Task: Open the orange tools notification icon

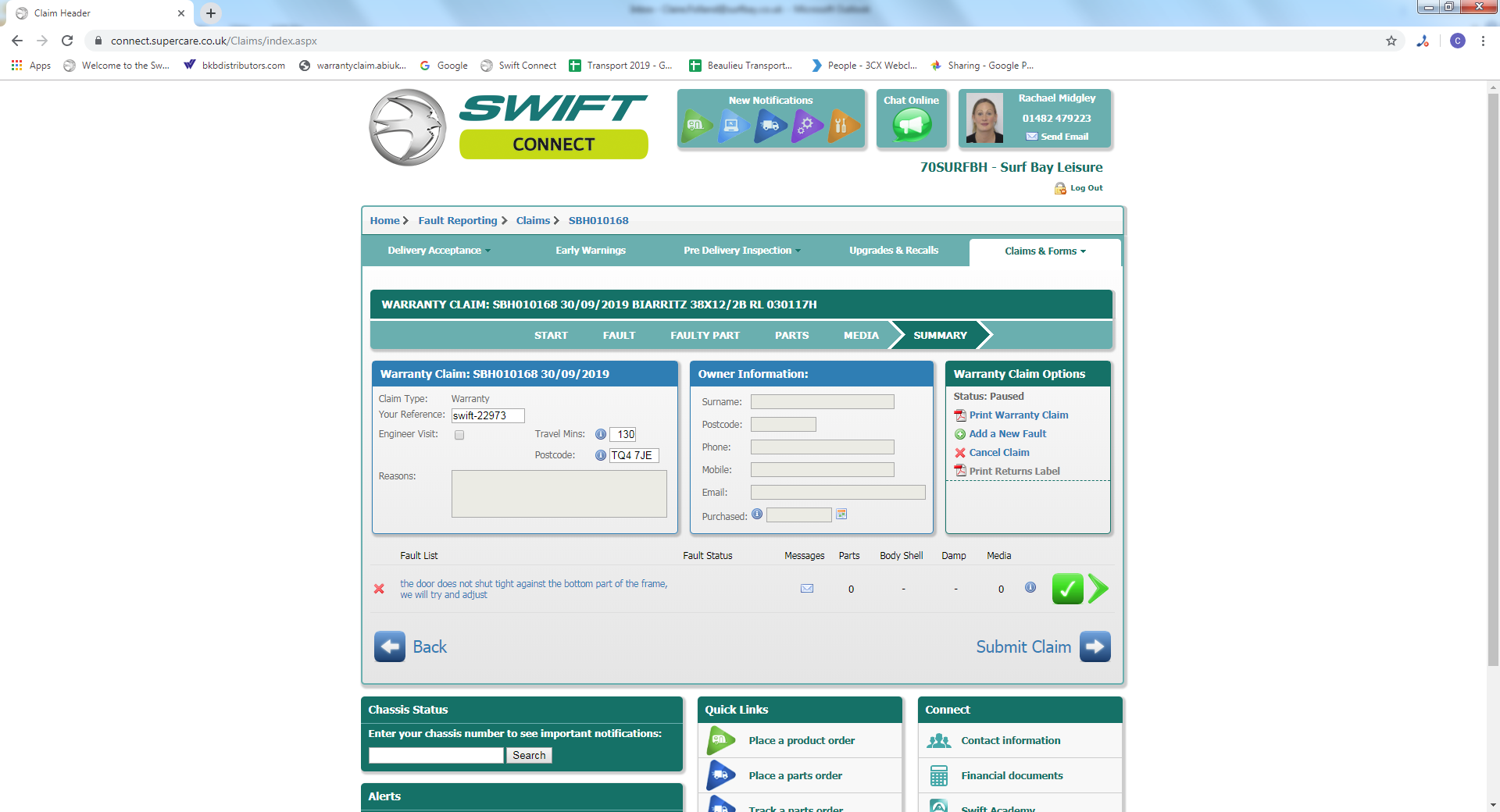Action: (x=843, y=125)
